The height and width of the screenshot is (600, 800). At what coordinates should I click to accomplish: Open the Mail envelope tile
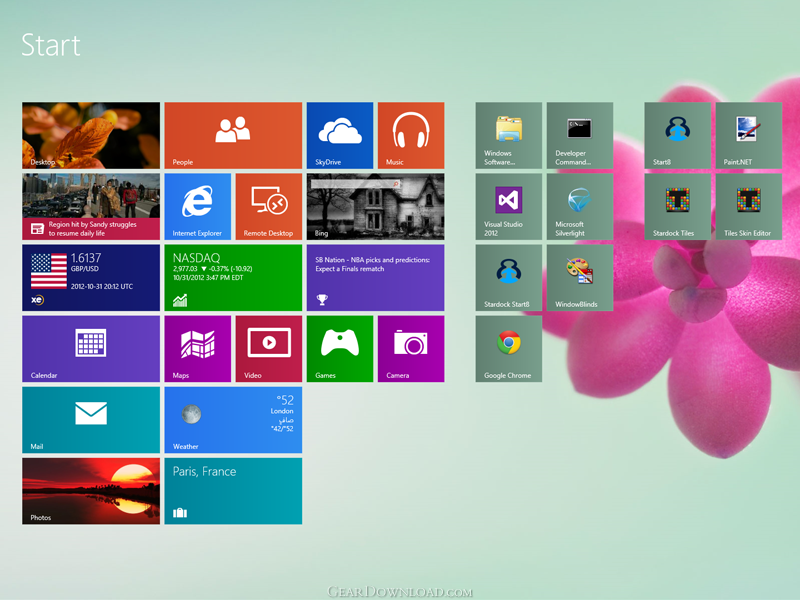point(91,420)
